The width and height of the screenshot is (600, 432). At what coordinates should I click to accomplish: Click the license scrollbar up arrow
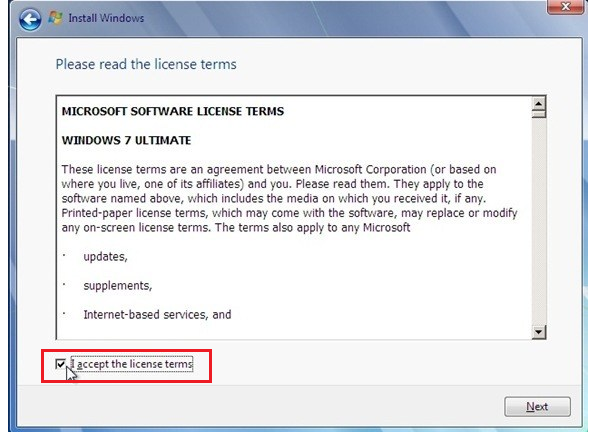[x=539, y=104]
